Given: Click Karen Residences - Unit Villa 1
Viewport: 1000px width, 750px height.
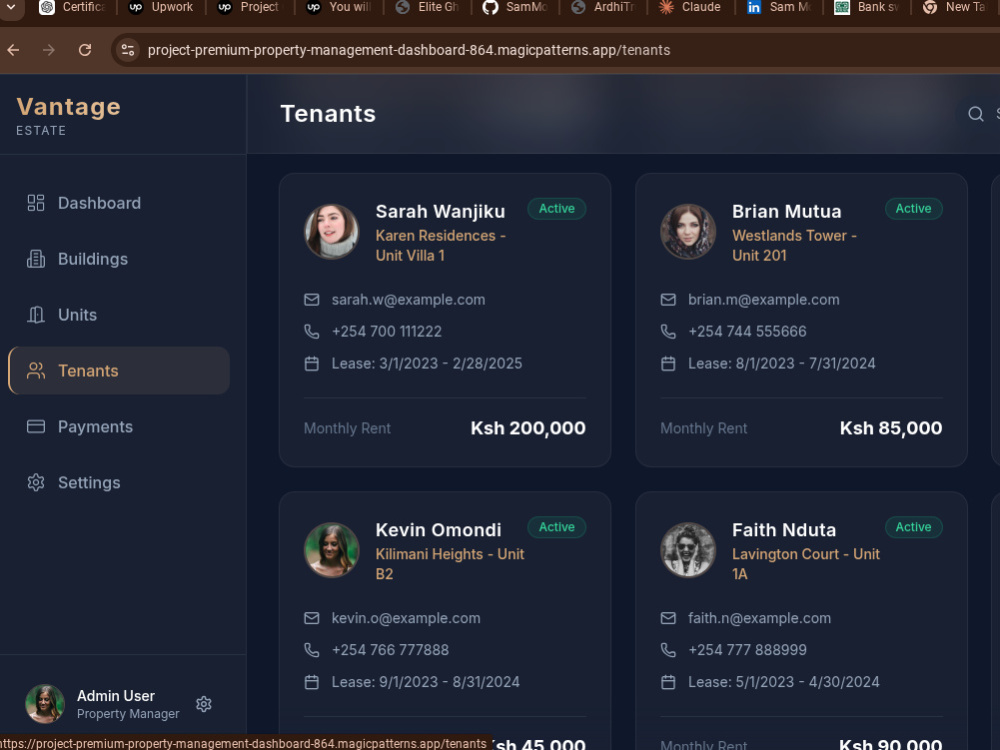Looking at the screenshot, I should (440, 246).
